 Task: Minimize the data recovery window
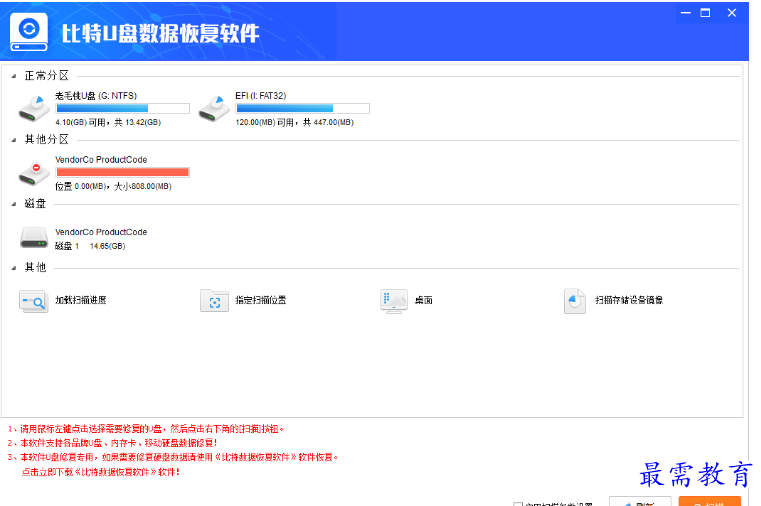pos(686,13)
